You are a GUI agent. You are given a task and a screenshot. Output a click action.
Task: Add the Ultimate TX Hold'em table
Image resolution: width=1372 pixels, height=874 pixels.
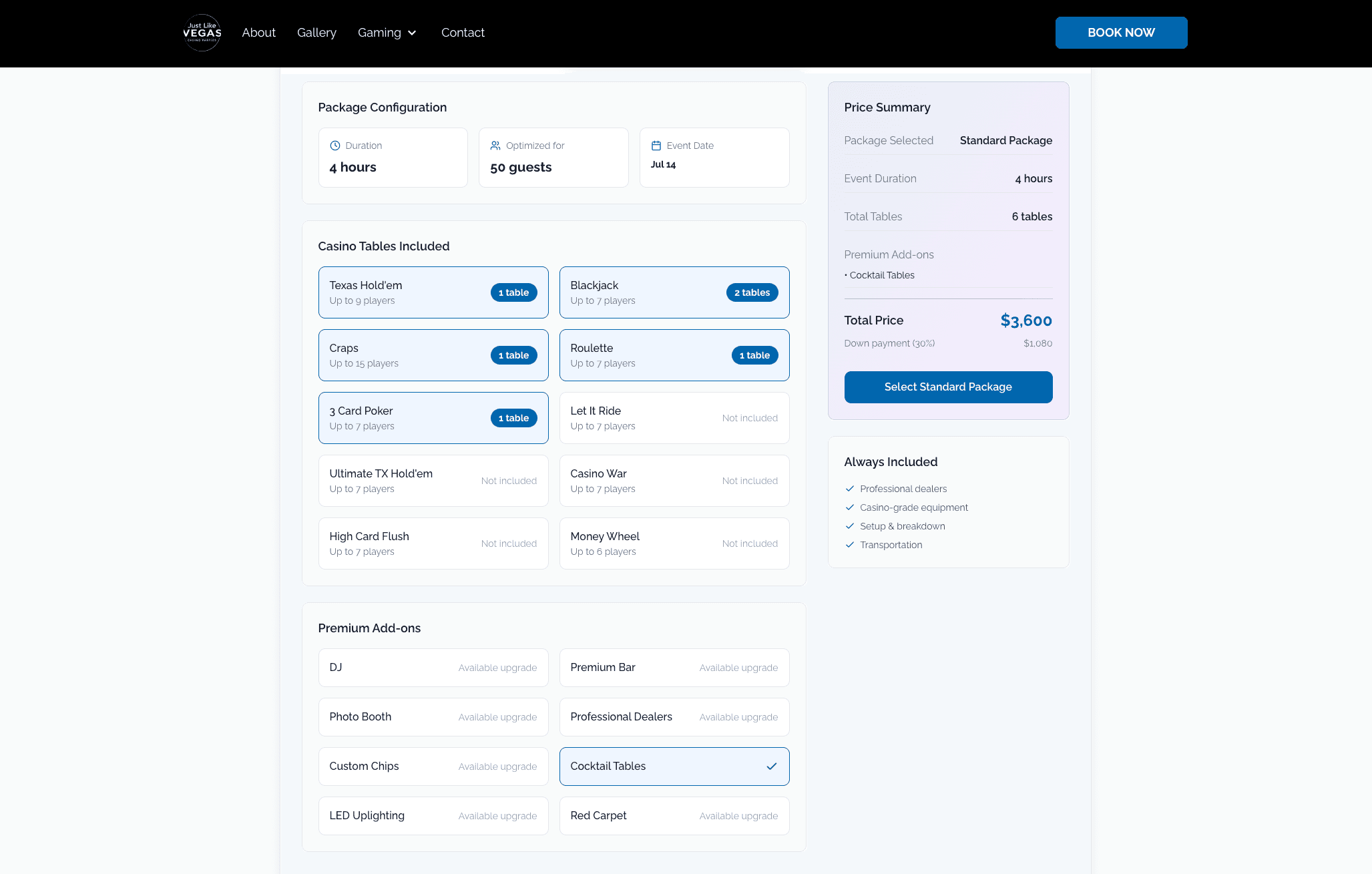tap(433, 481)
